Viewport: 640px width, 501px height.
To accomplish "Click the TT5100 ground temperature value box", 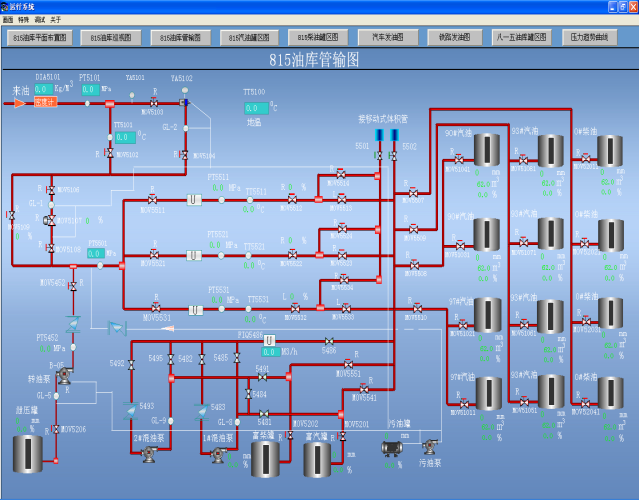I will coord(257,106).
